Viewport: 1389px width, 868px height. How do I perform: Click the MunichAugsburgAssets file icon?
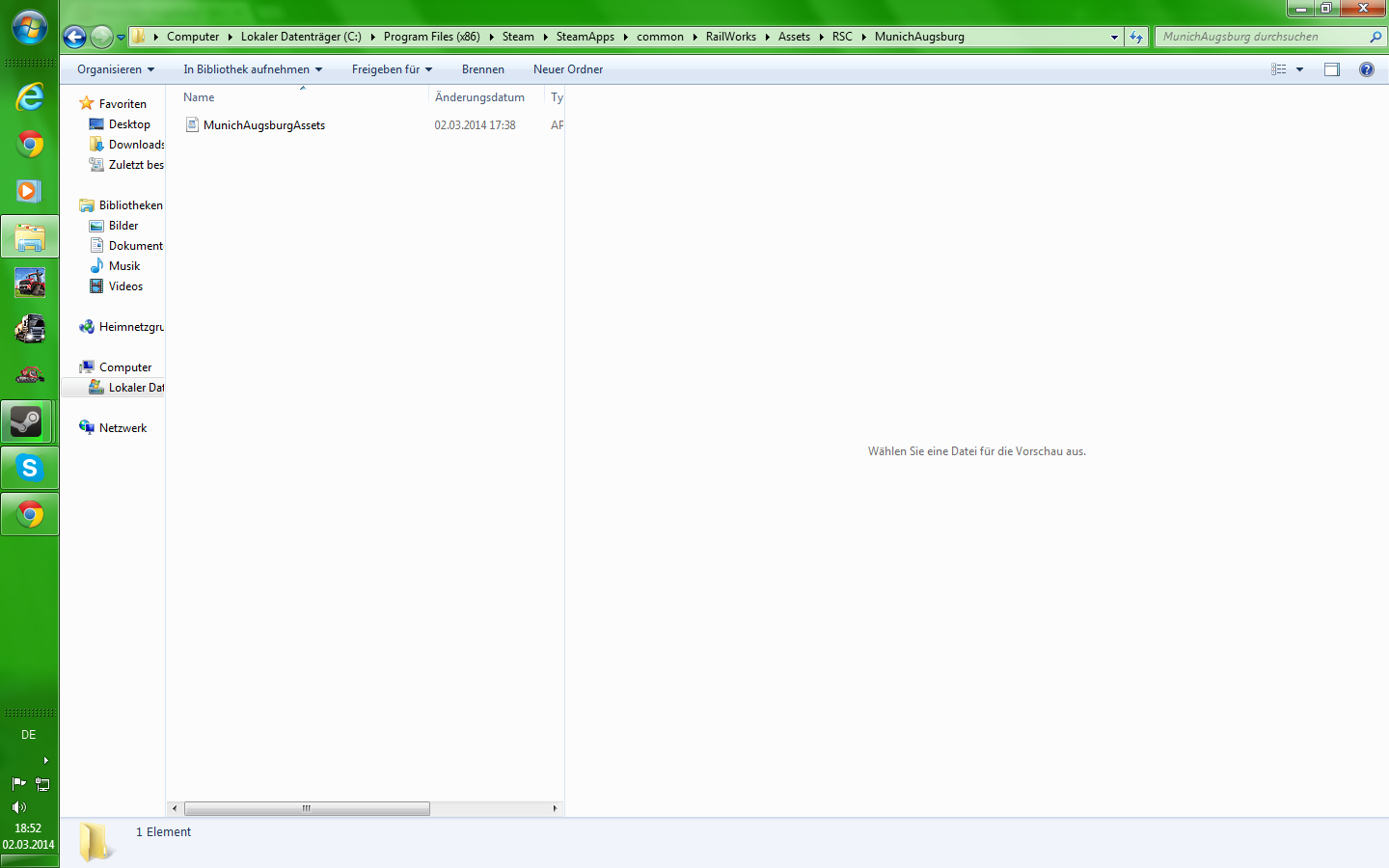[x=192, y=125]
